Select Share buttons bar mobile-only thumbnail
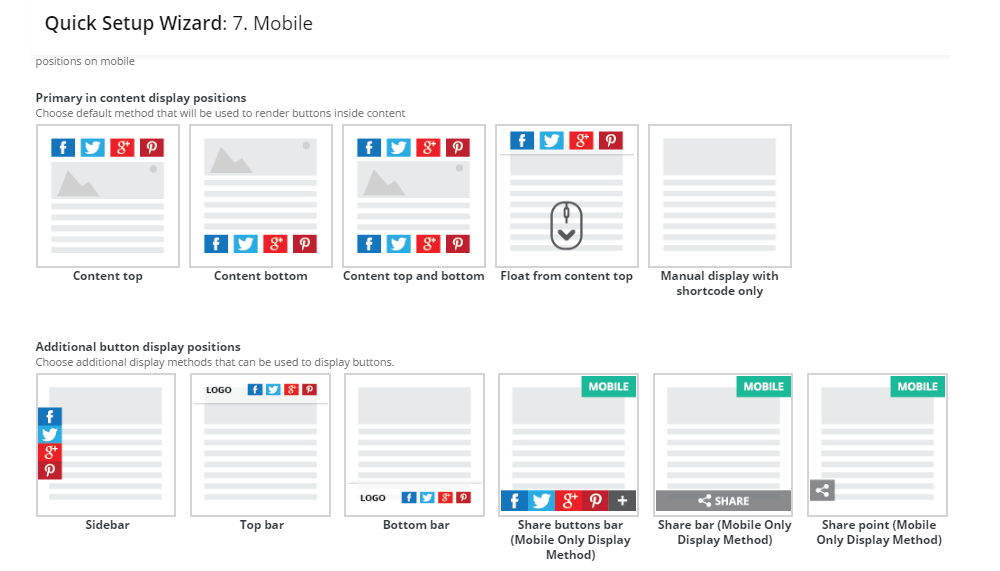The width and height of the screenshot is (1000, 571). [568, 445]
